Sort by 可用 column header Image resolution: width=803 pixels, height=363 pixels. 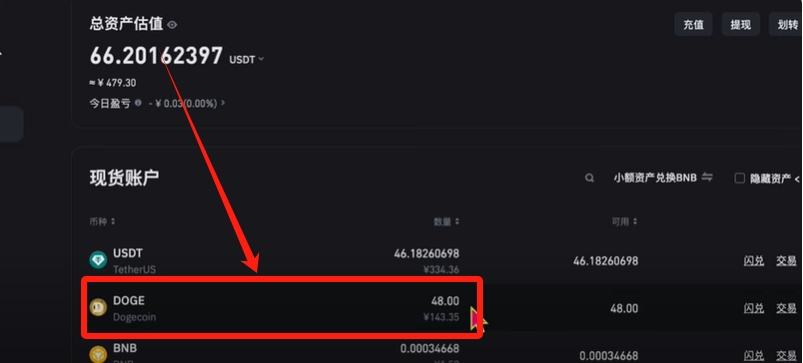(x=625, y=222)
